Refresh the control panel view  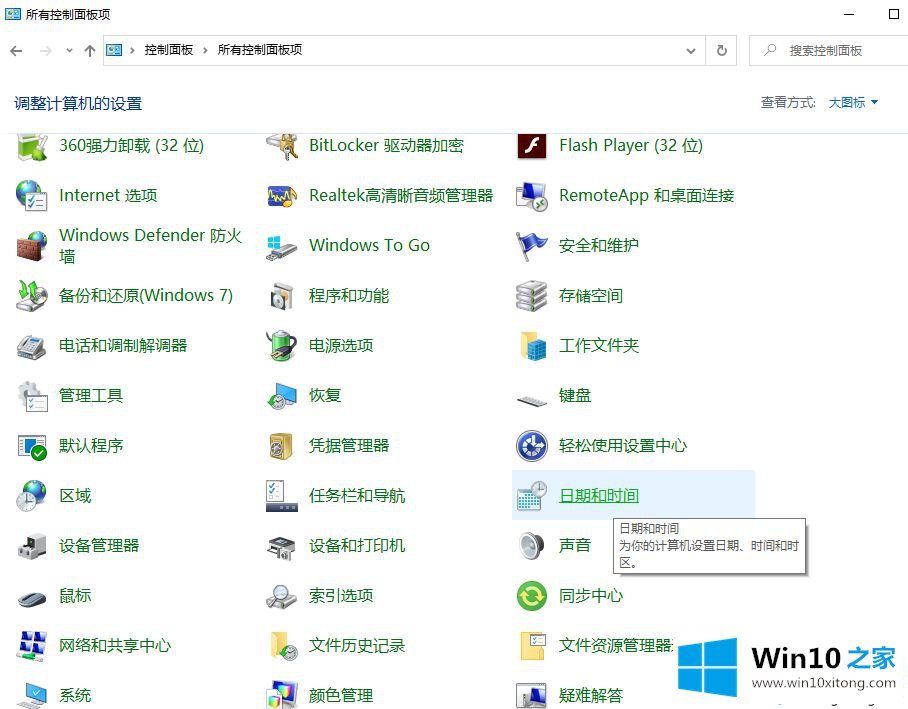[x=722, y=50]
